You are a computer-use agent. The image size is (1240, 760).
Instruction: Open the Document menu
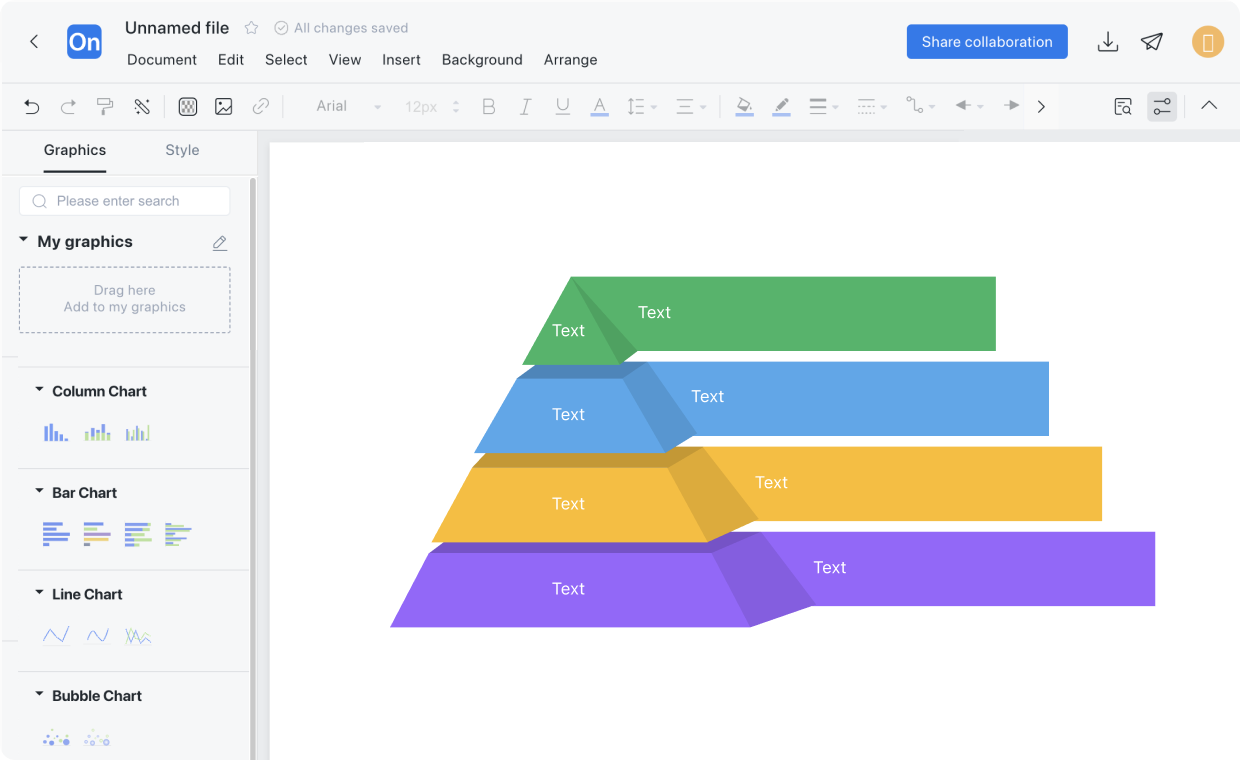point(162,60)
